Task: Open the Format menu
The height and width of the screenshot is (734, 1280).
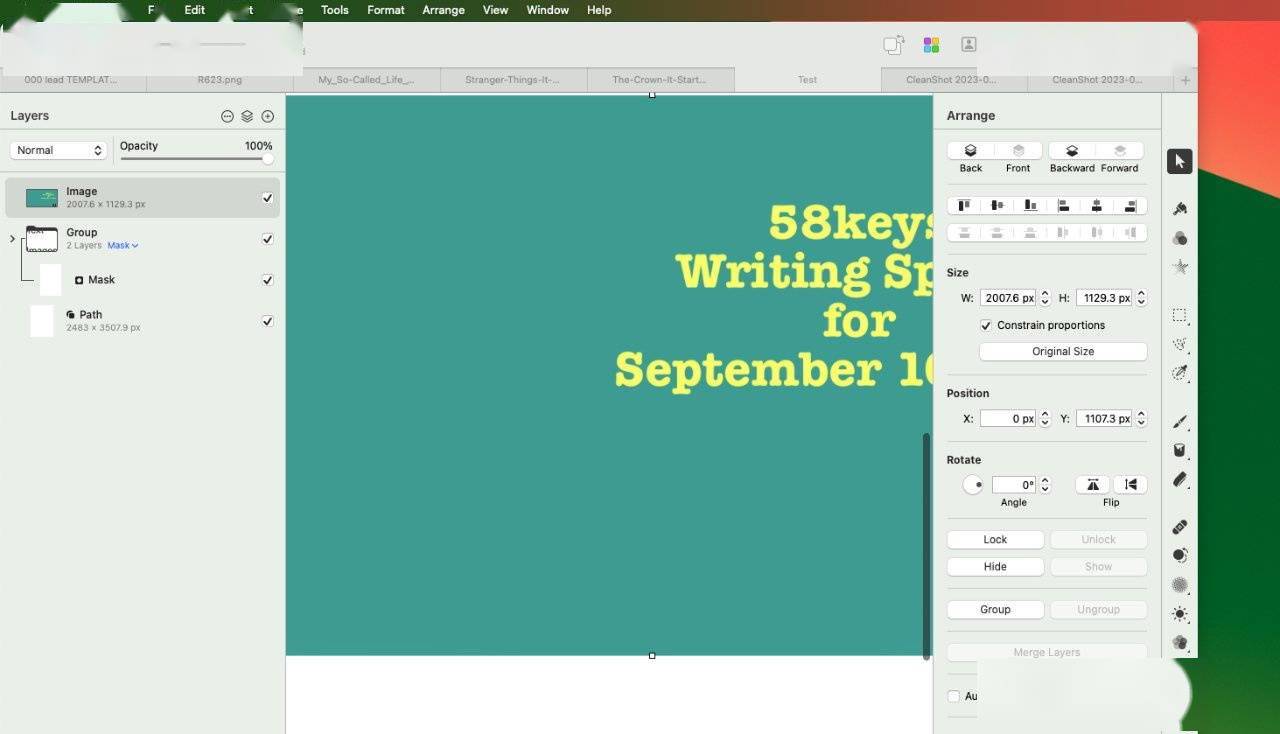Action: click(x=385, y=10)
